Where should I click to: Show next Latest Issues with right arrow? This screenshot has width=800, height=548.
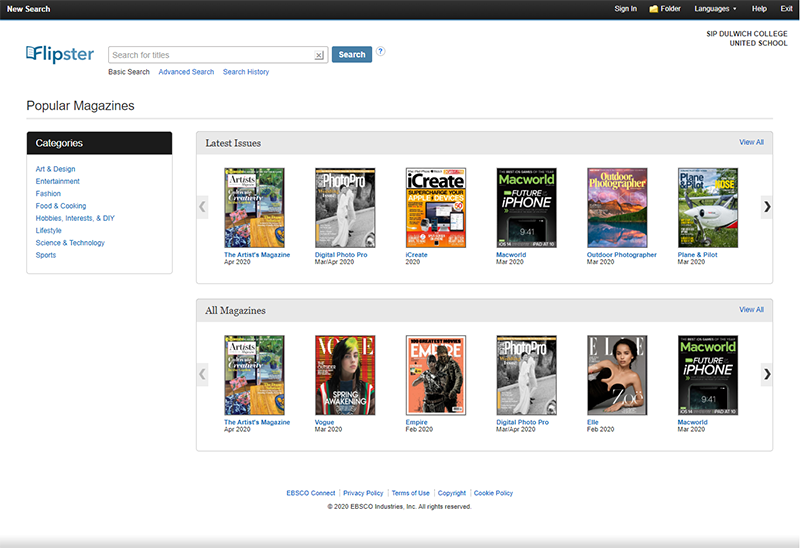(x=767, y=207)
